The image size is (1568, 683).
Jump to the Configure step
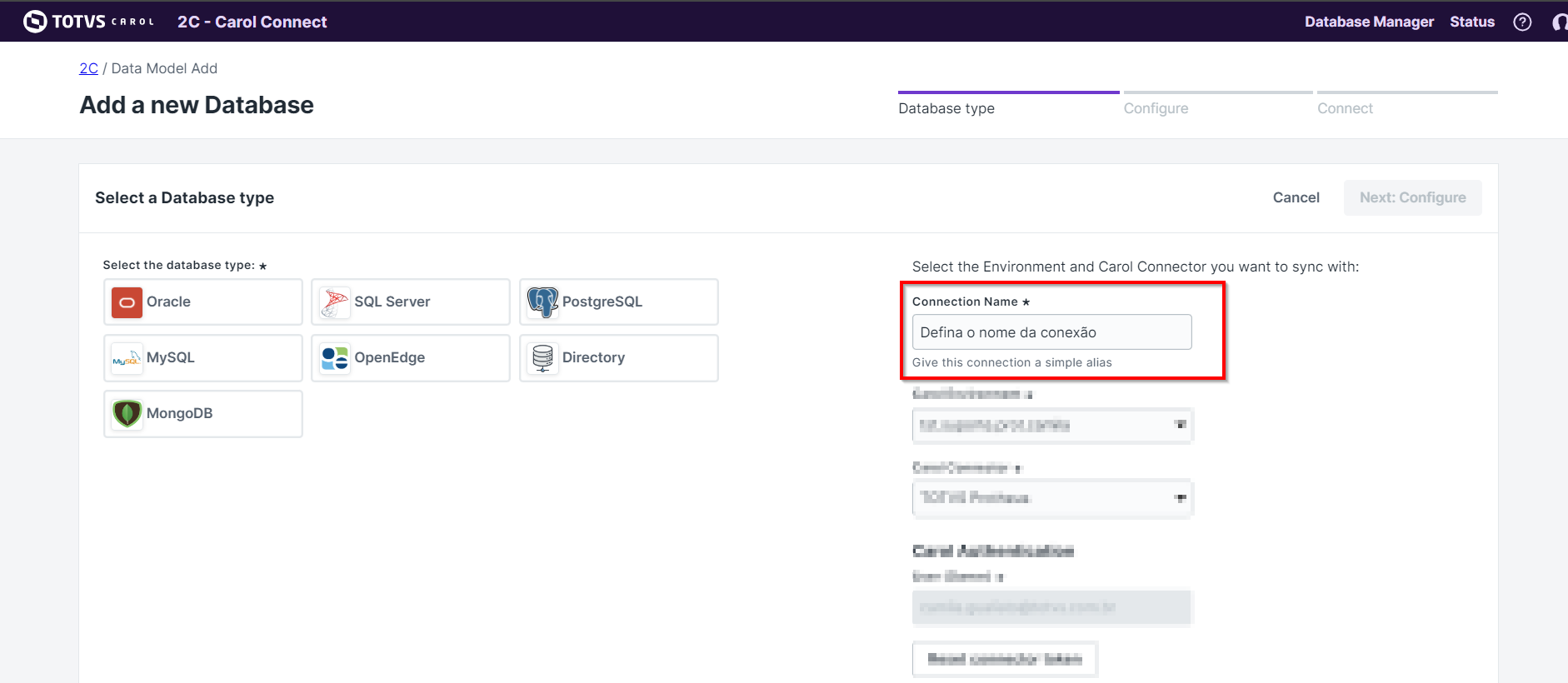[1156, 108]
